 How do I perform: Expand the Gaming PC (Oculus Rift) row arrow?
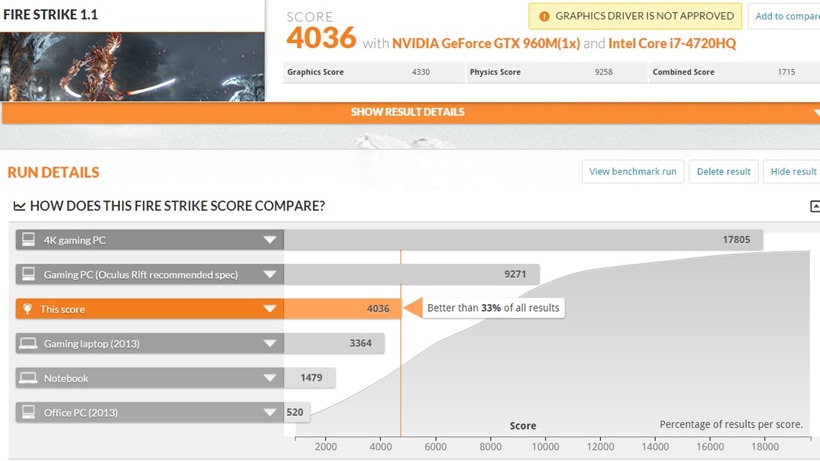click(x=270, y=274)
